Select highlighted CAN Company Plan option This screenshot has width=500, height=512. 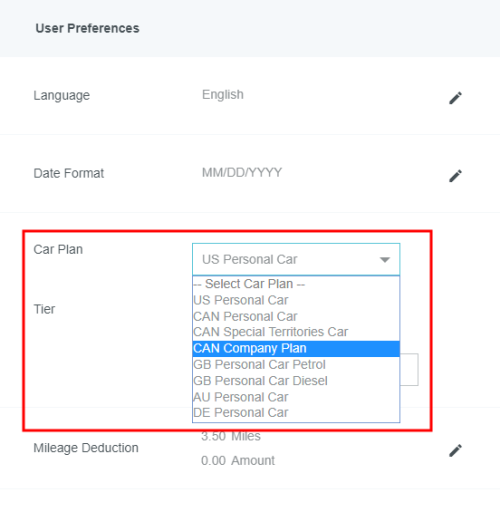296,348
